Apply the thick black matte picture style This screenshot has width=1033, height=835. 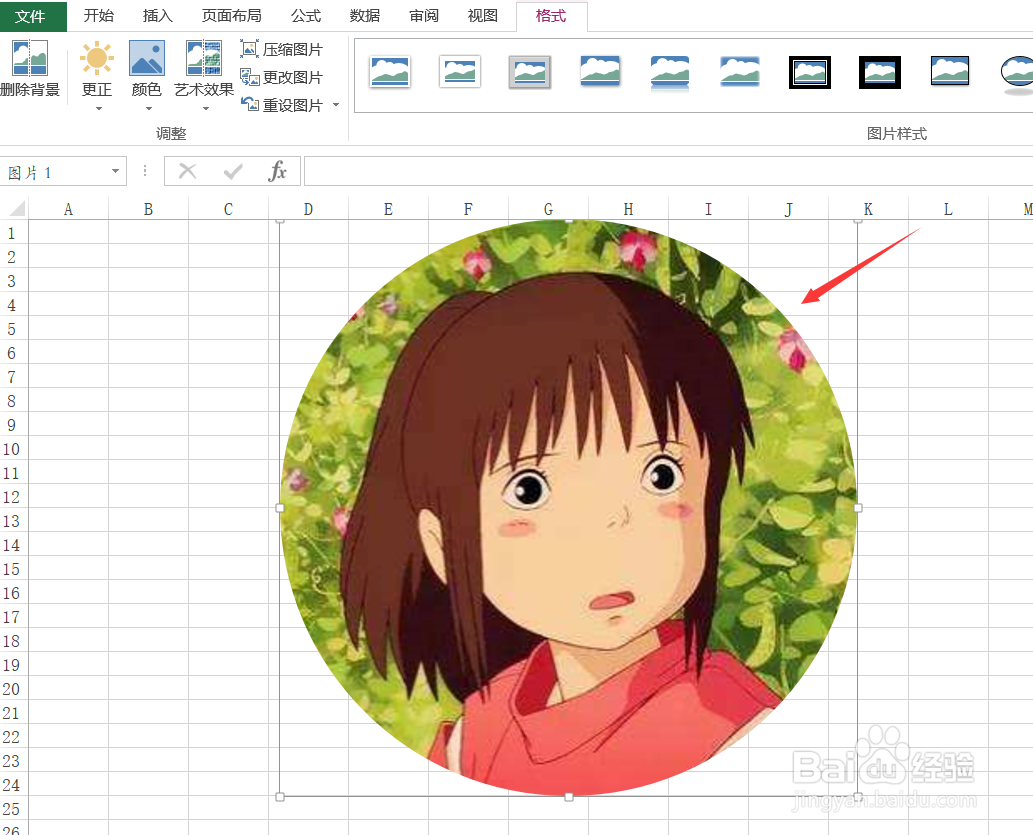pos(879,72)
